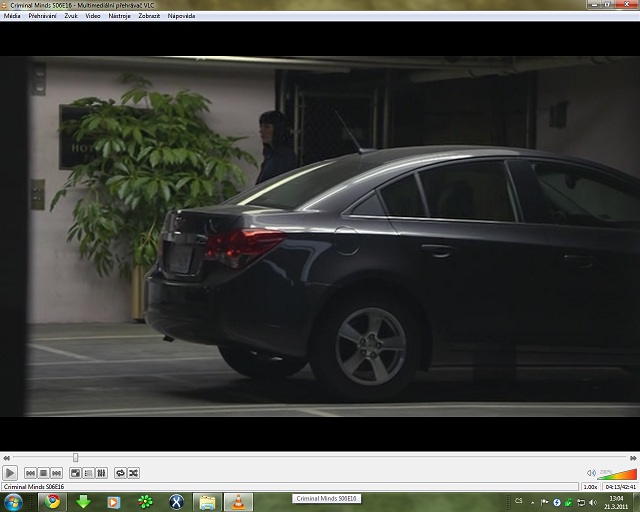Toggle fullscreen video mode
The height and width of the screenshot is (512, 640).
coord(76,473)
